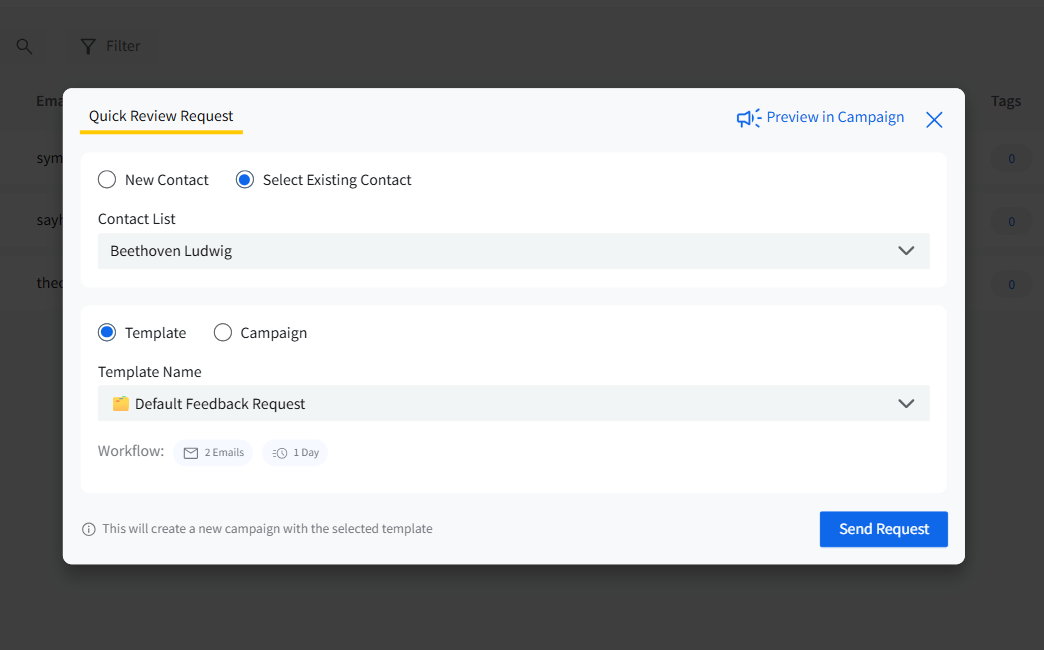Click the Tags column header
1044x650 pixels.
pos(1005,101)
